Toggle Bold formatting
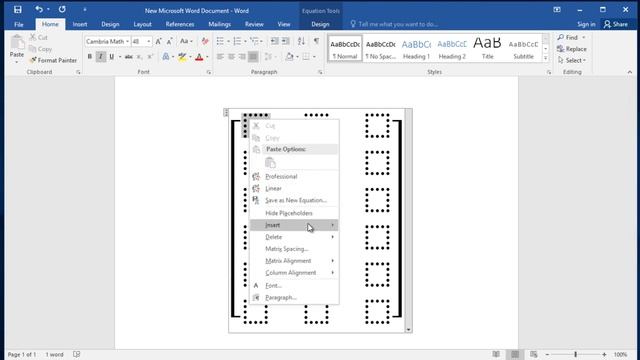 (x=90, y=57)
